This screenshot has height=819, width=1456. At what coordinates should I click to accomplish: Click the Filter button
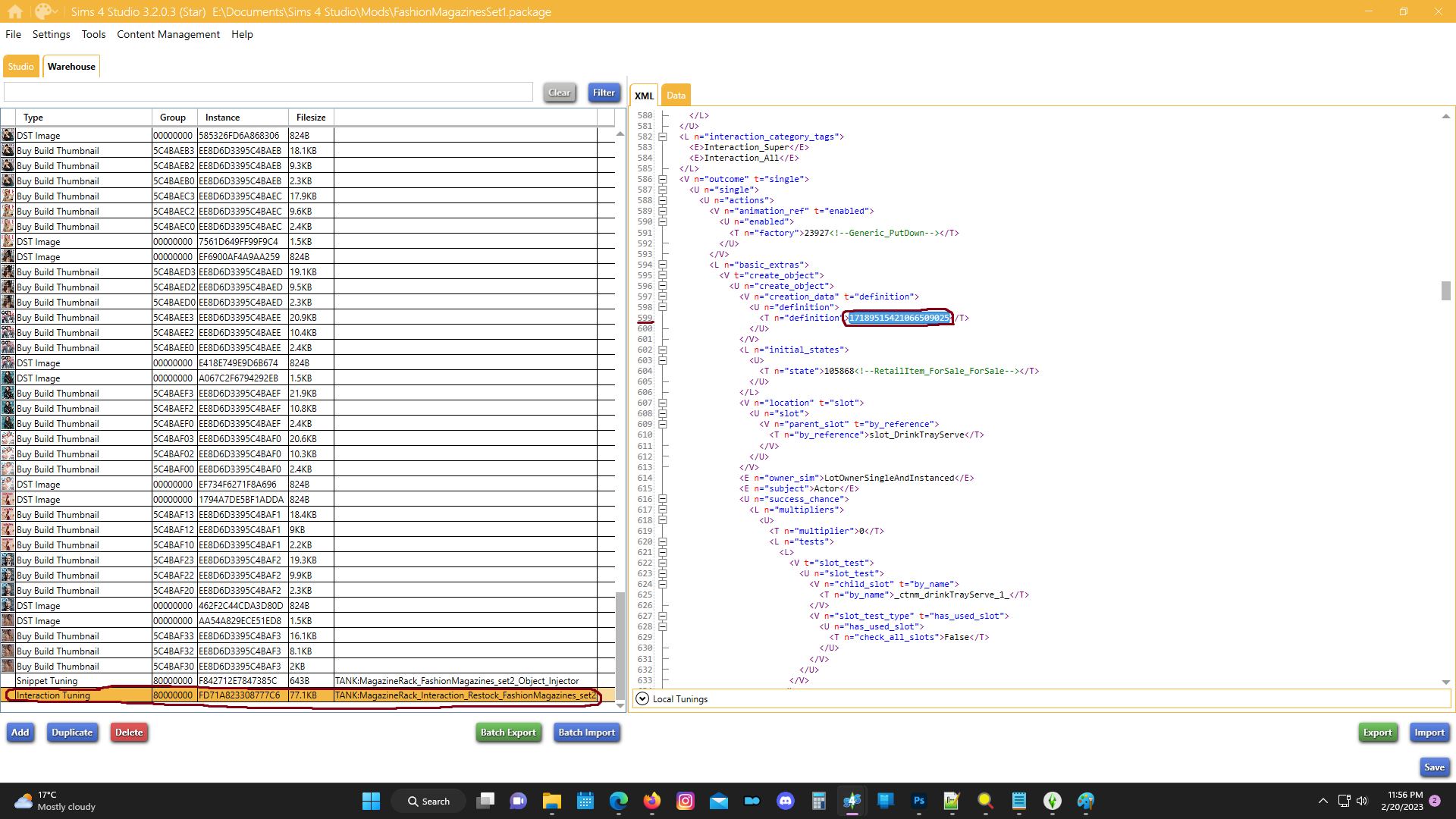point(604,93)
